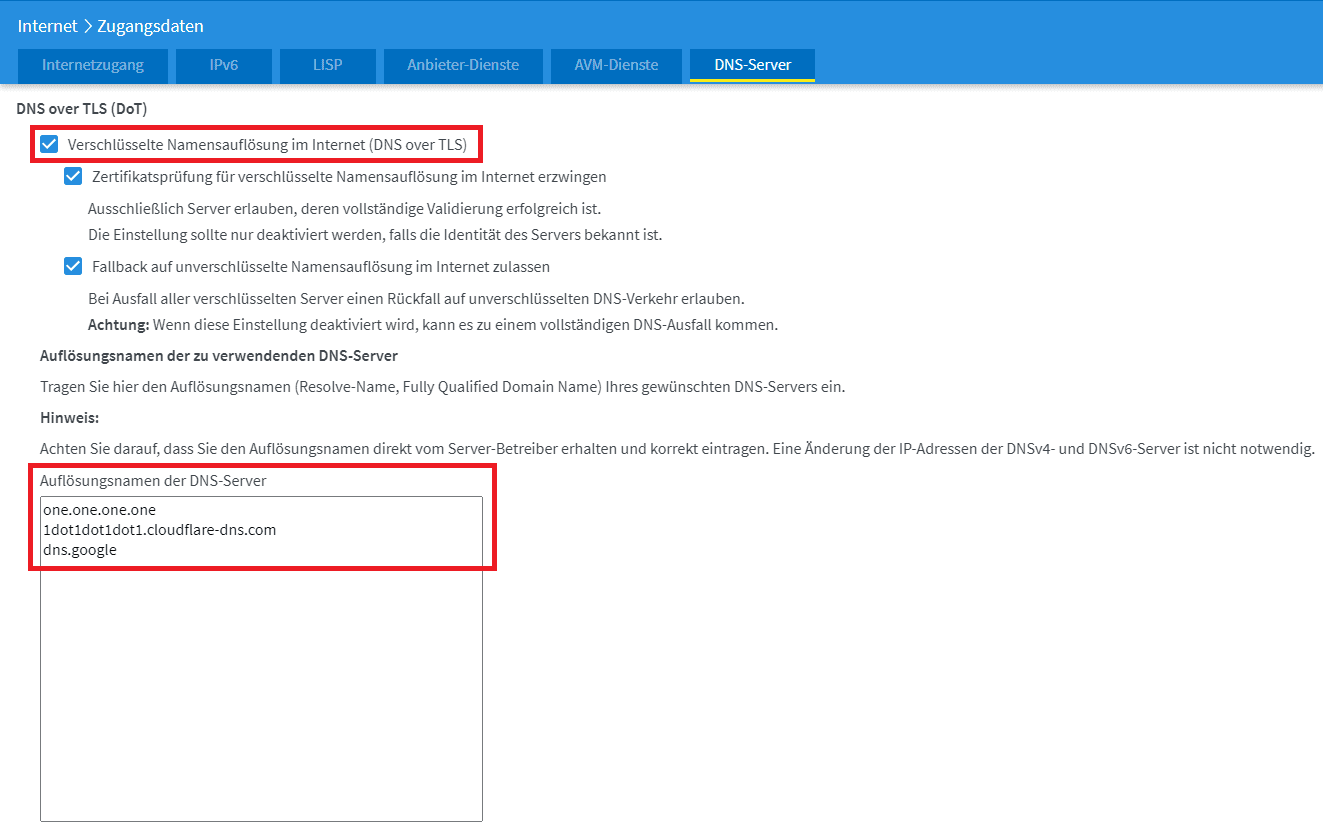Click the 'Fallback auf unverschlüsselte Namensauflösung' label text

click(320, 267)
